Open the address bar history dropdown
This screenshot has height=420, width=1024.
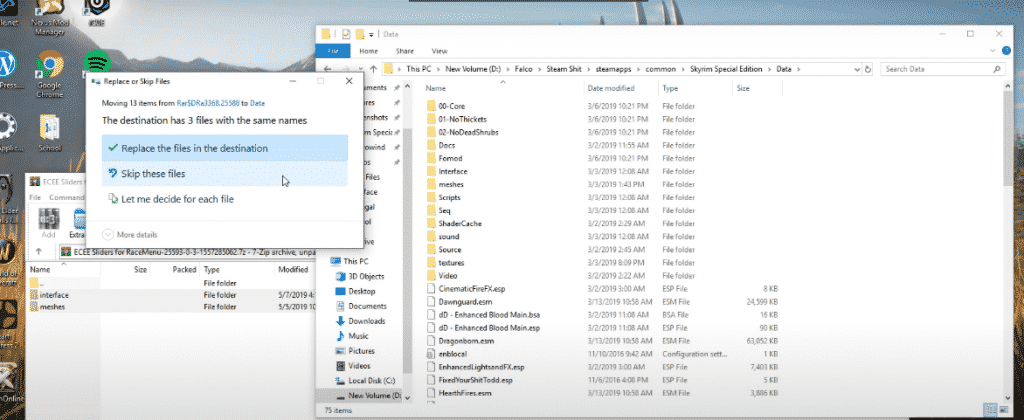[x=857, y=69]
